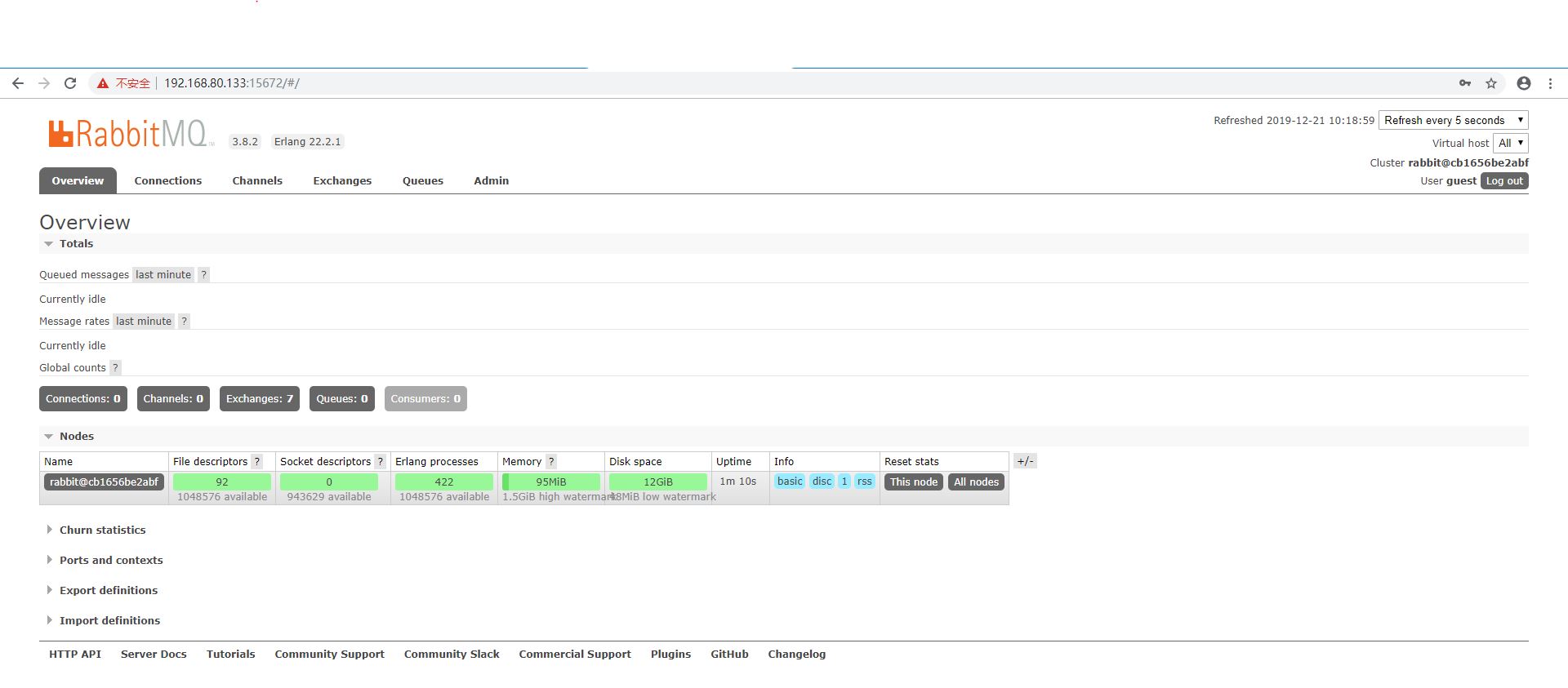Click the Consumers: 0 count button
1568x688 pixels.
[425, 399]
